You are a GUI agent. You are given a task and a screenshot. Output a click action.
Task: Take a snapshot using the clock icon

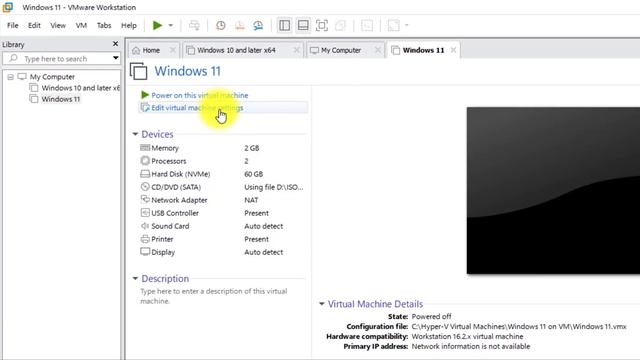[220, 25]
